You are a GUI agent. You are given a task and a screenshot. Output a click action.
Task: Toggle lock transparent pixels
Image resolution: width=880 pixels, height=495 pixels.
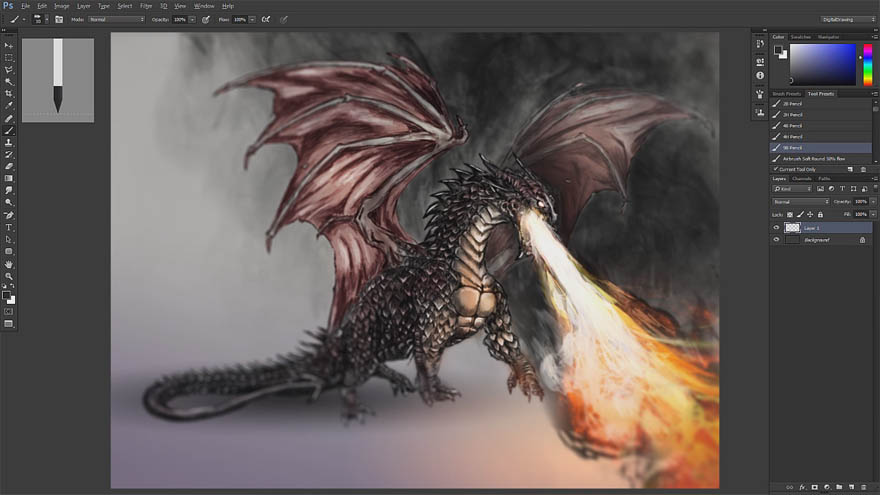click(x=790, y=214)
